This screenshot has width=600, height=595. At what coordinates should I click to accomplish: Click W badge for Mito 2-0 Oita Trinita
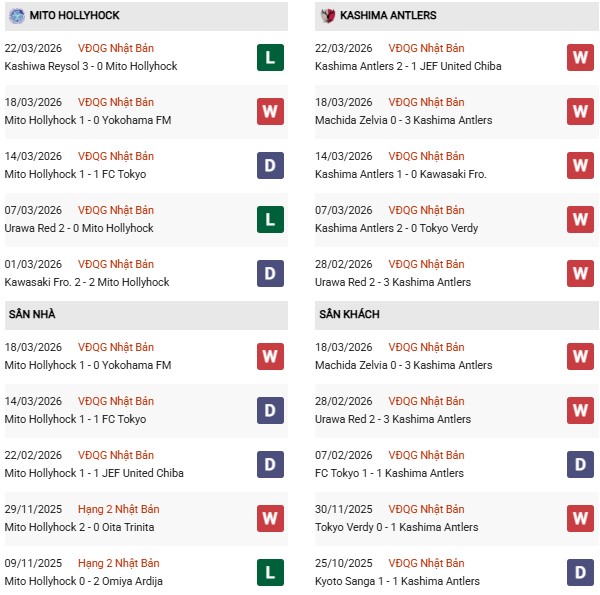(270, 518)
